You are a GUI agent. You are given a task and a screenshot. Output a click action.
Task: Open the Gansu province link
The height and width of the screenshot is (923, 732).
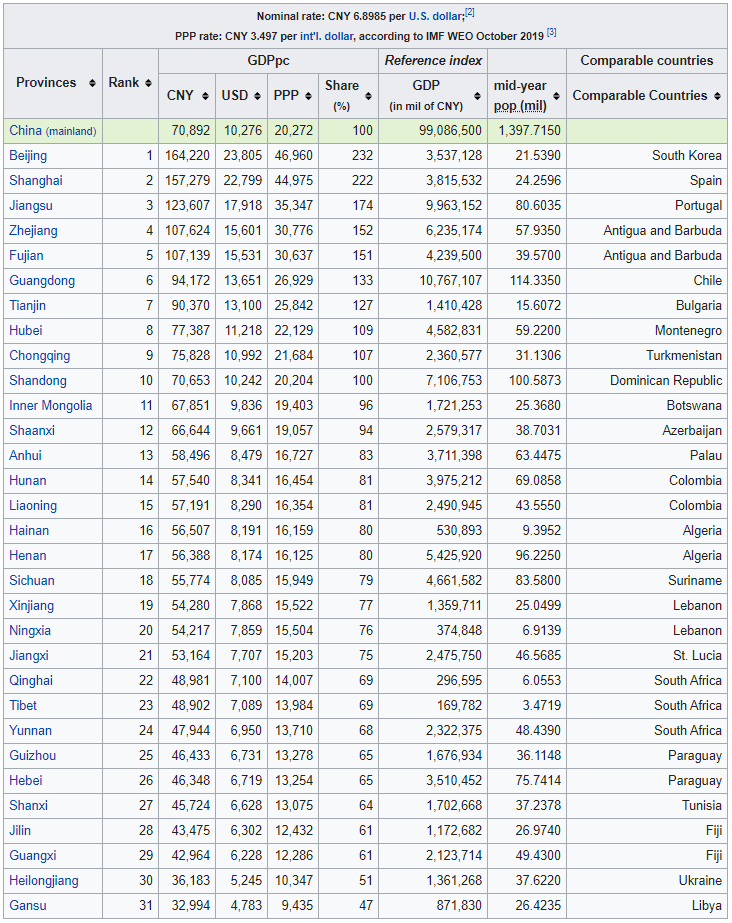tap(28, 906)
